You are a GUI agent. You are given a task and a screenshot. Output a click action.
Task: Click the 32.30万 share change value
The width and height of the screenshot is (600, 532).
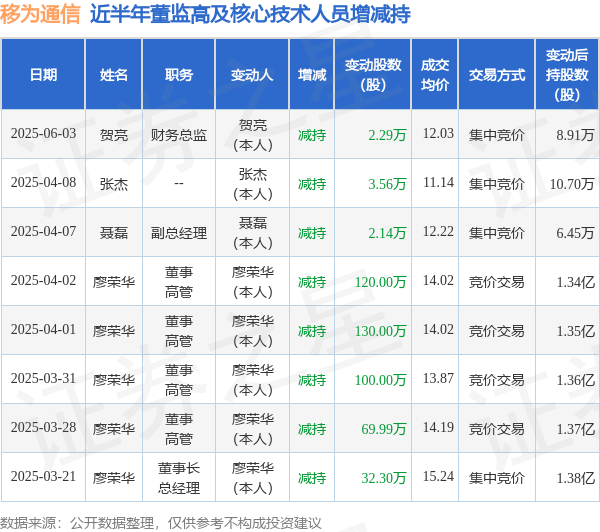click(x=384, y=478)
